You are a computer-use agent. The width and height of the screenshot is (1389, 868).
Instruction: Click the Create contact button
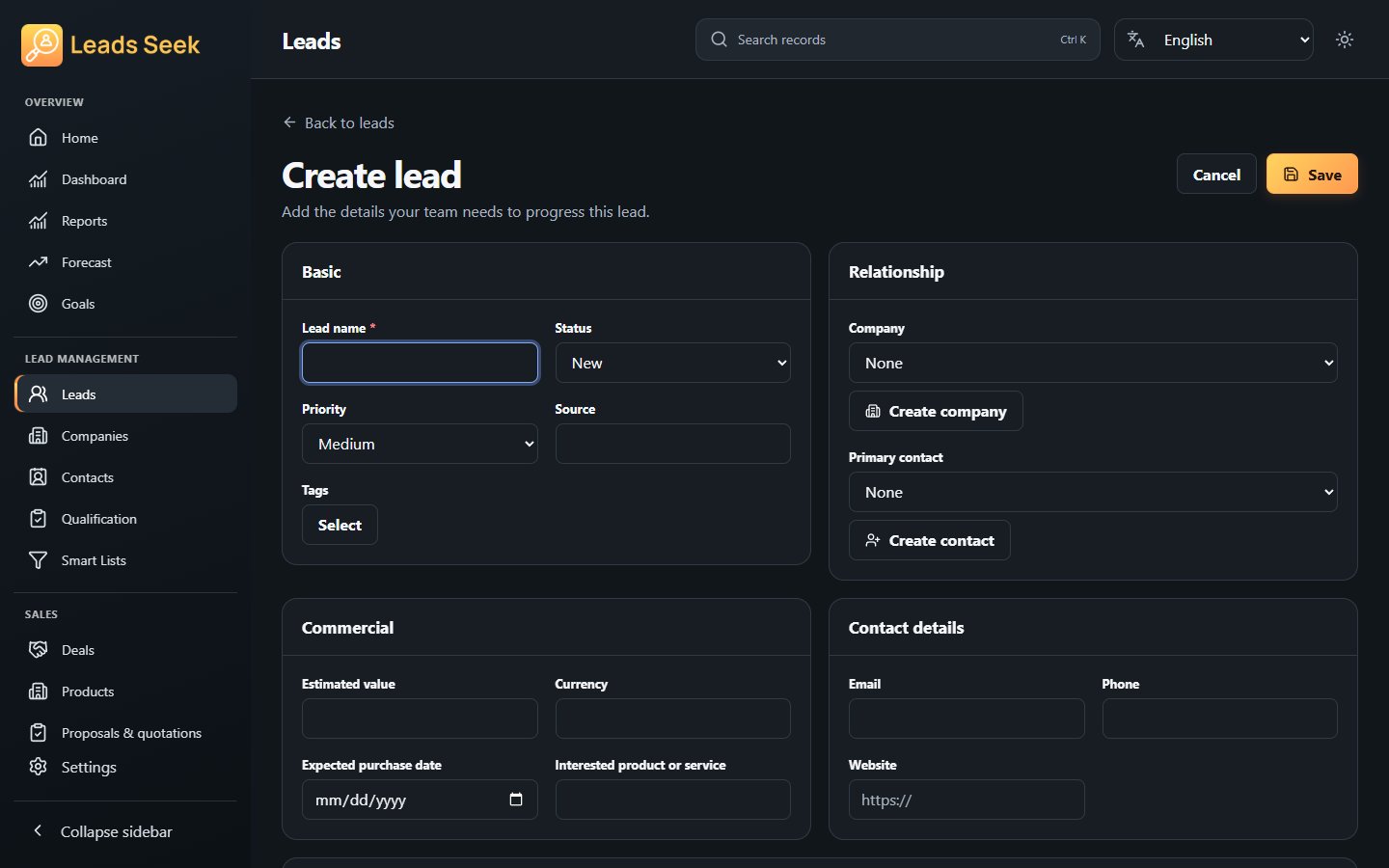[x=930, y=540]
